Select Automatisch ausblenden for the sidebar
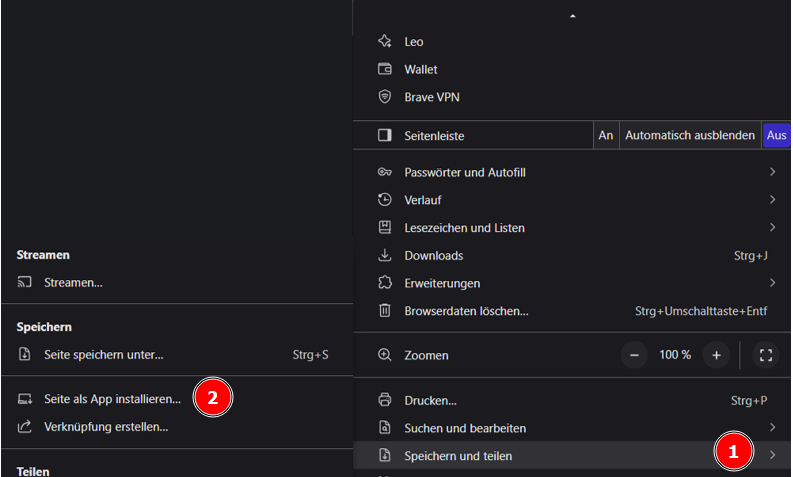 point(690,135)
